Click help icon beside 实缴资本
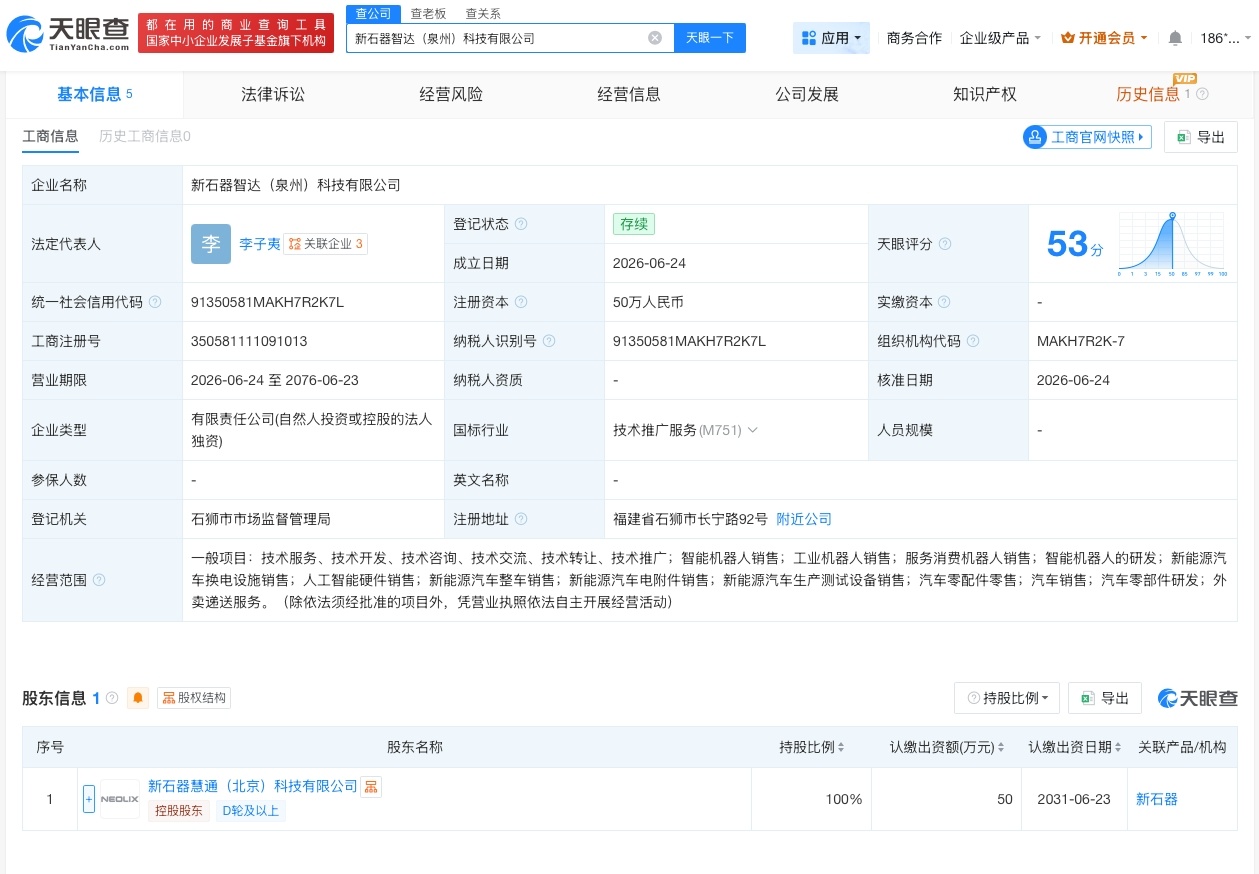Screen dimensions: 1259x874 click(945, 302)
